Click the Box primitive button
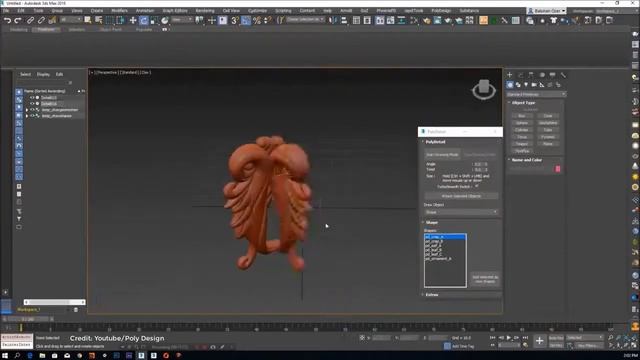 522,116
